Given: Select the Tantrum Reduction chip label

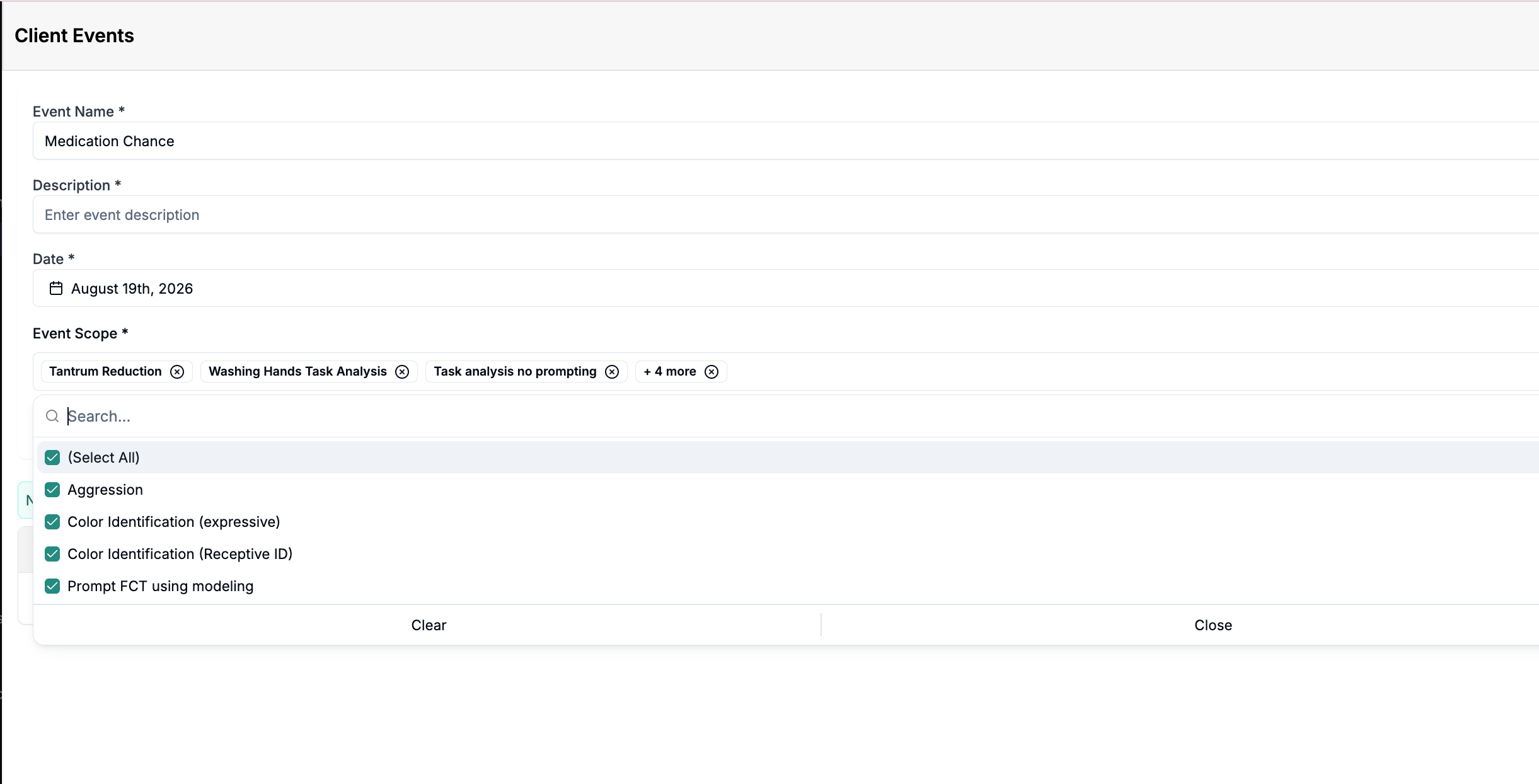Looking at the screenshot, I should click(x=105, y=372).
